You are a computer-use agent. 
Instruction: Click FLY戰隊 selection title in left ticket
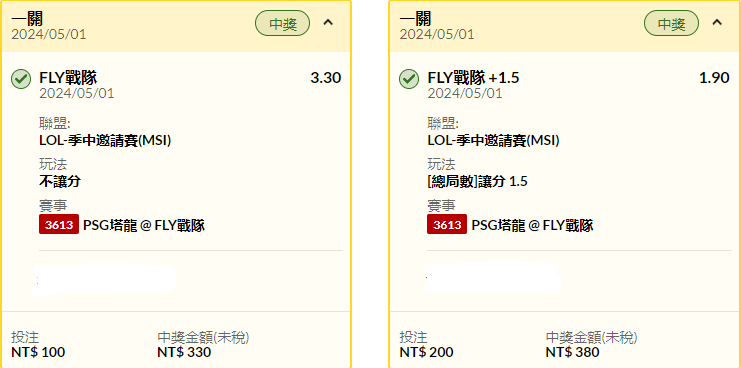[68, 78]
